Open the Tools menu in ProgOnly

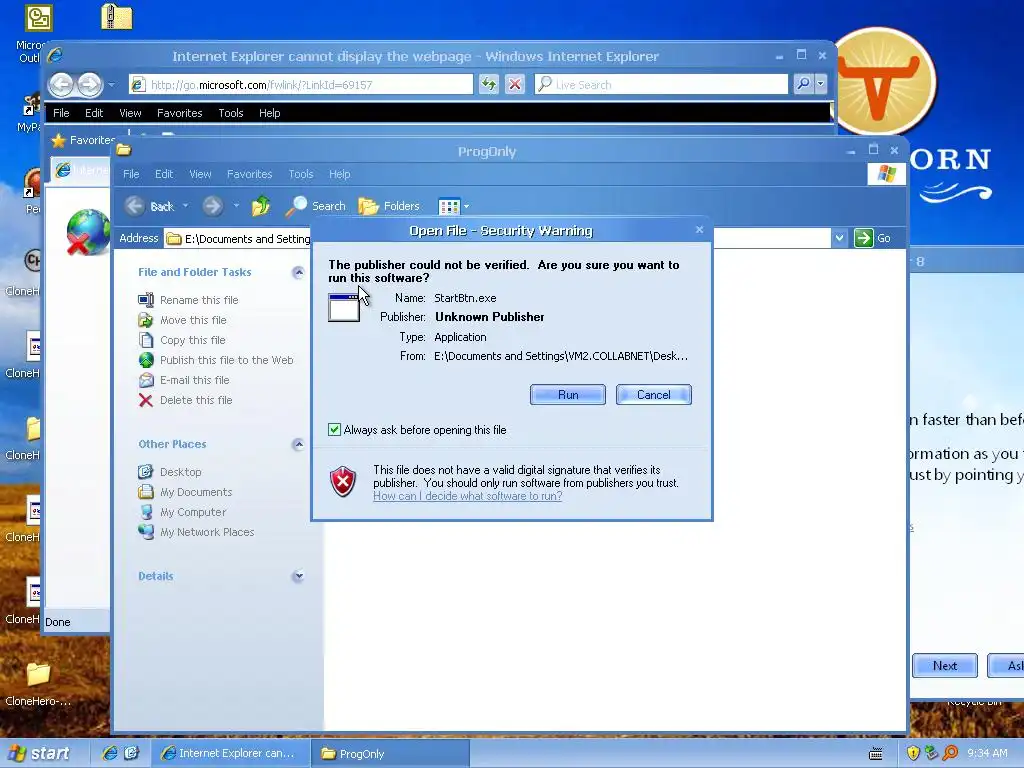[300, 174]
